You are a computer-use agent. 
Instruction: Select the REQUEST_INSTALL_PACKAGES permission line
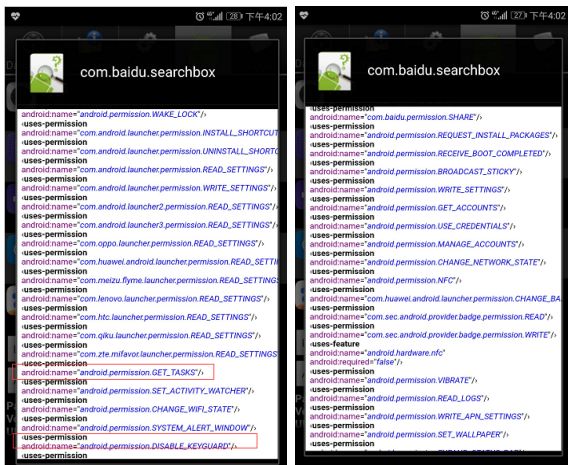433,135
